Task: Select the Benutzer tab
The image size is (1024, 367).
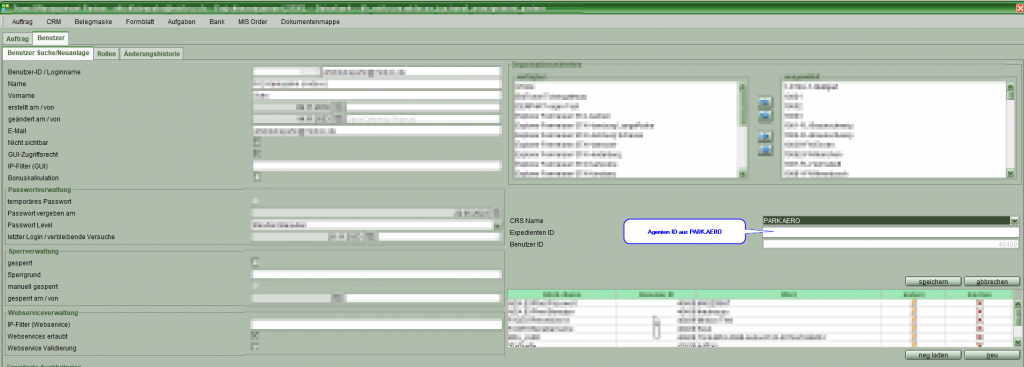Action: tap(50, 39)
